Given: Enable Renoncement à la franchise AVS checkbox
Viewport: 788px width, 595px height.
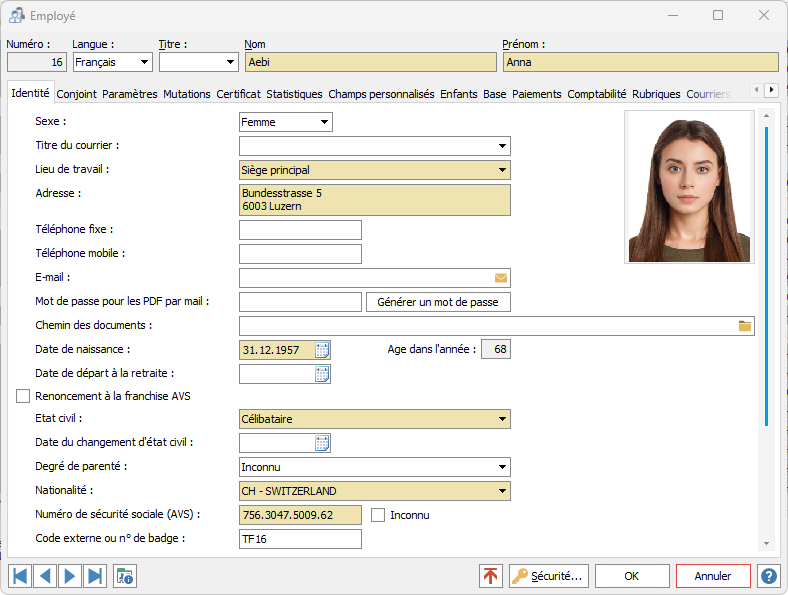Looking at the screenshot, I should click(x=24, y=396).
